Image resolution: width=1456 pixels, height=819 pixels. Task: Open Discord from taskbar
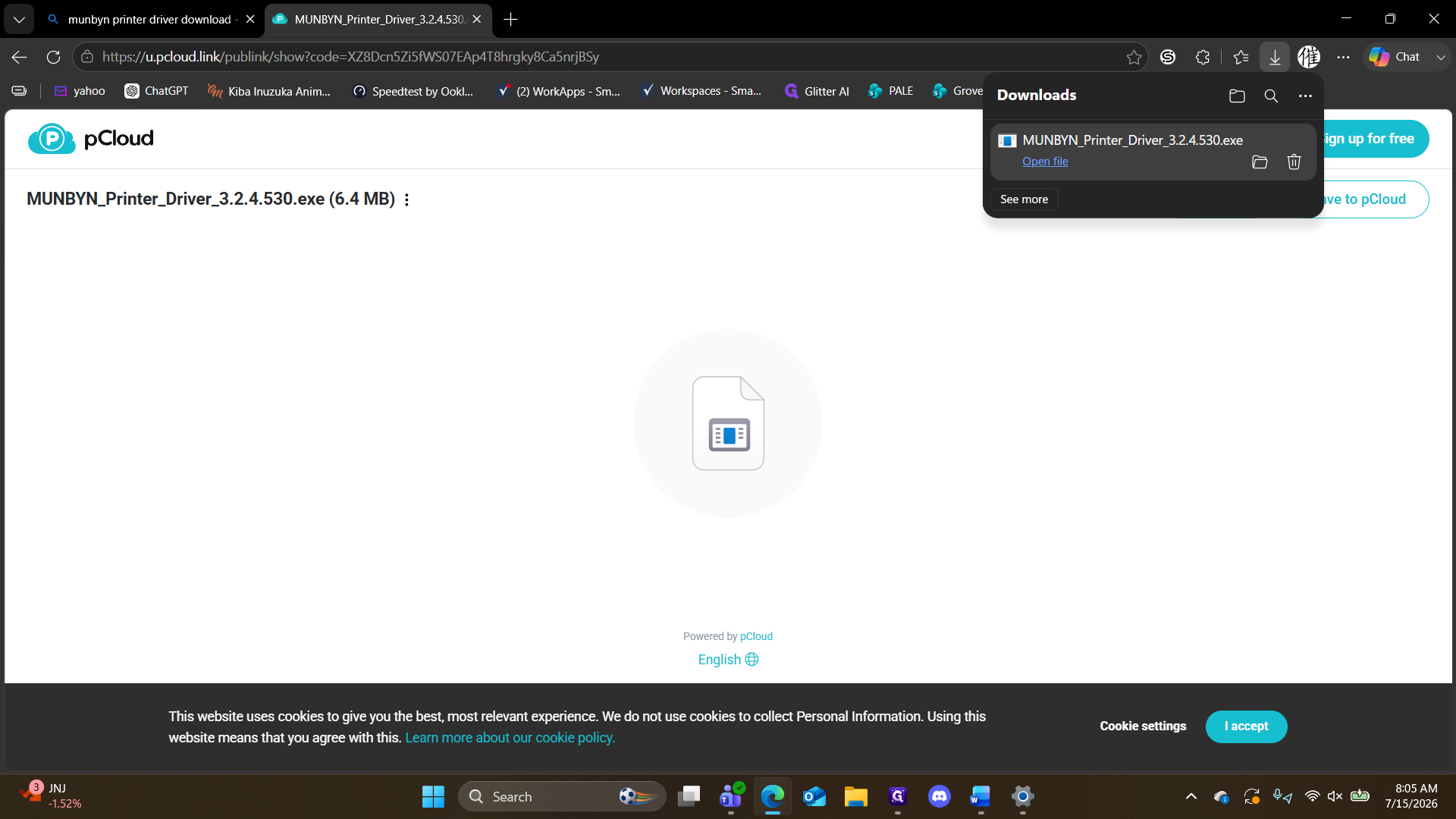pos(940,796)
